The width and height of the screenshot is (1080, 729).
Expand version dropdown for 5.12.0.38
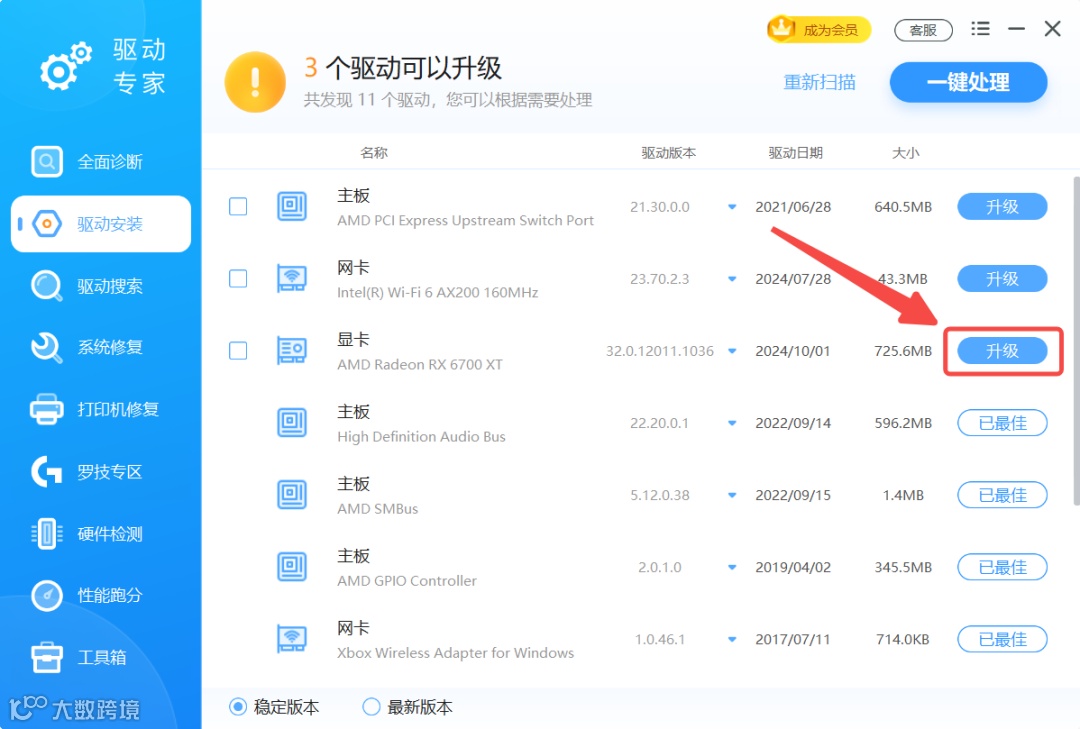click(732, 495)
